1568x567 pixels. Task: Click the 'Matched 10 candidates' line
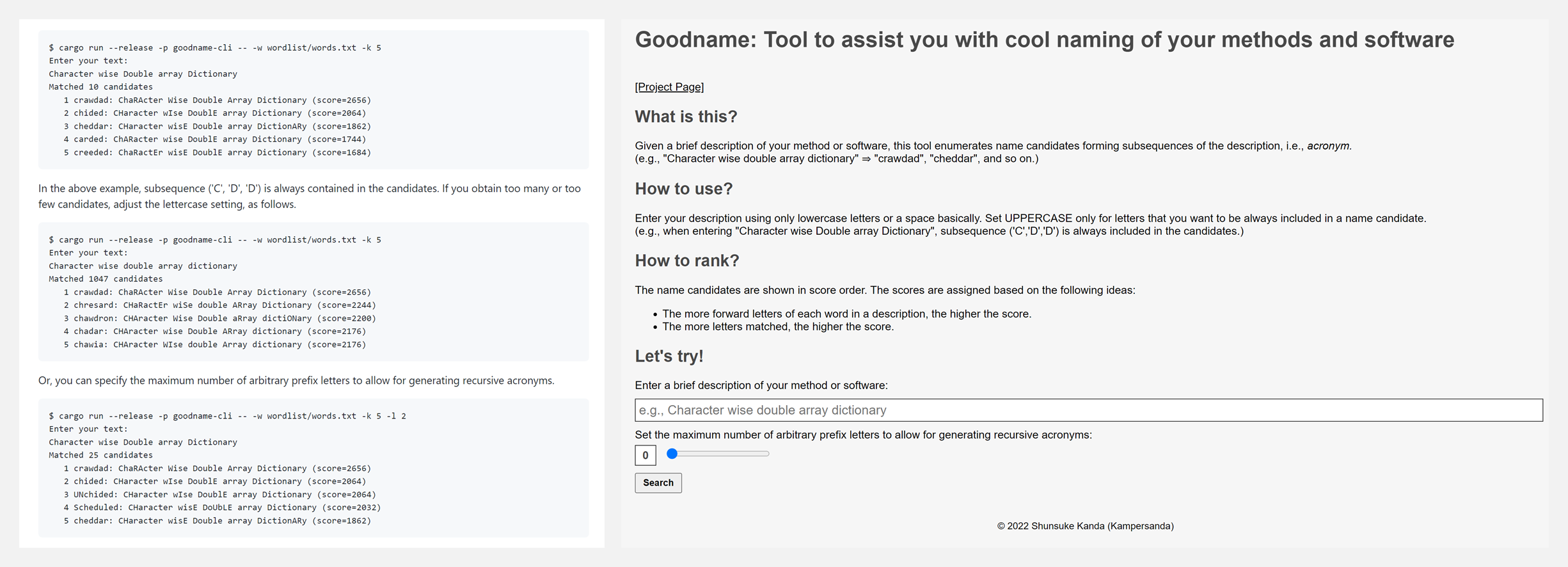100,87
